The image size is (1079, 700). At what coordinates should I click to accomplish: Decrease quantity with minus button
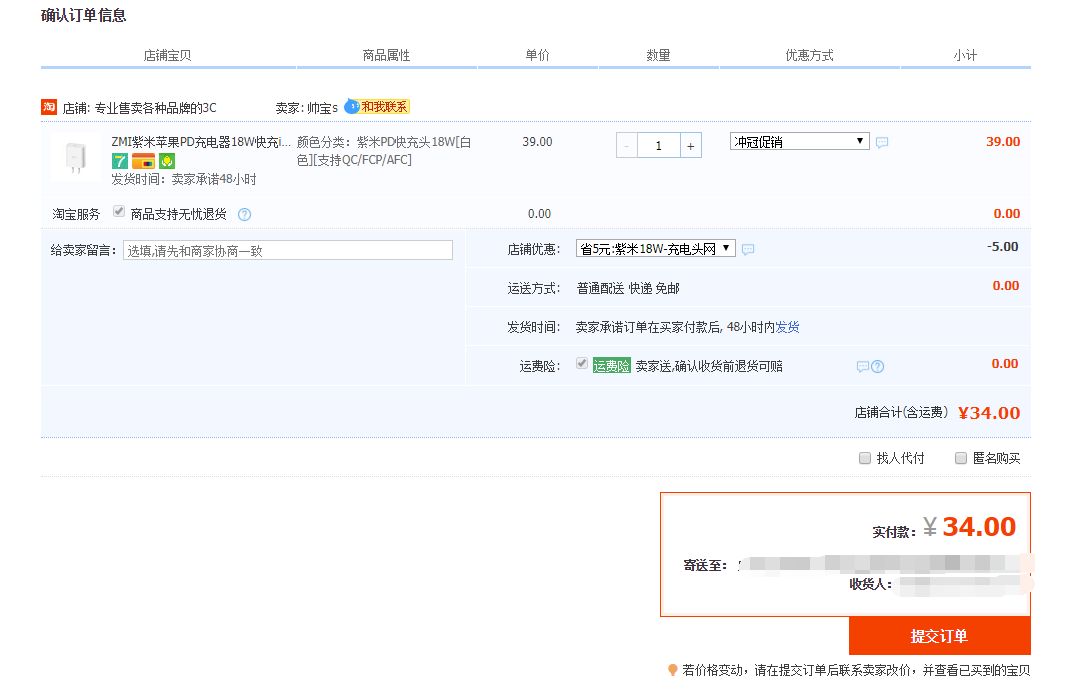click(626, 145)
